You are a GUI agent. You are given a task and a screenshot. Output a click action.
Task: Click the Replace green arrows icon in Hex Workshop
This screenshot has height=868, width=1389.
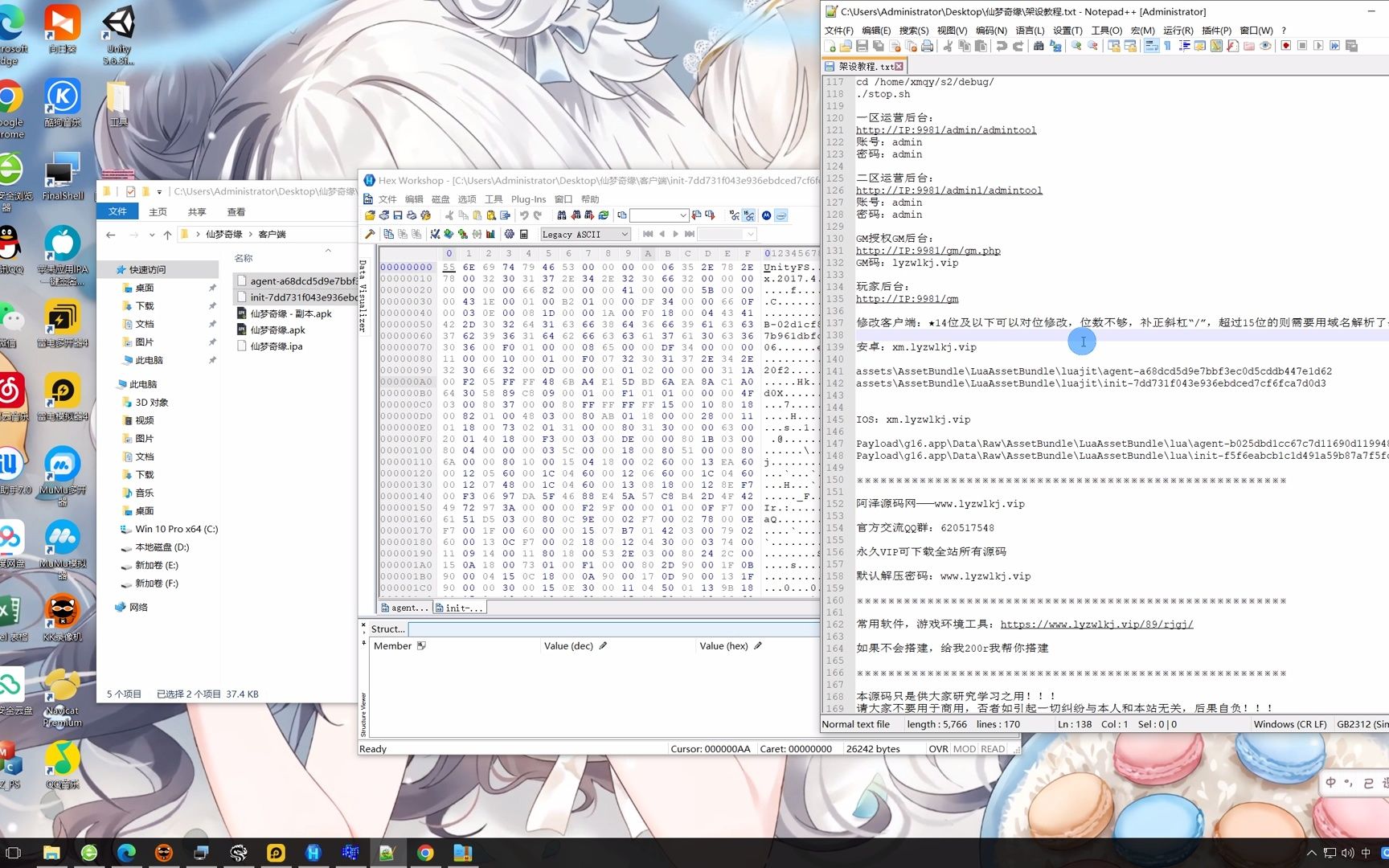coord(603,215)
